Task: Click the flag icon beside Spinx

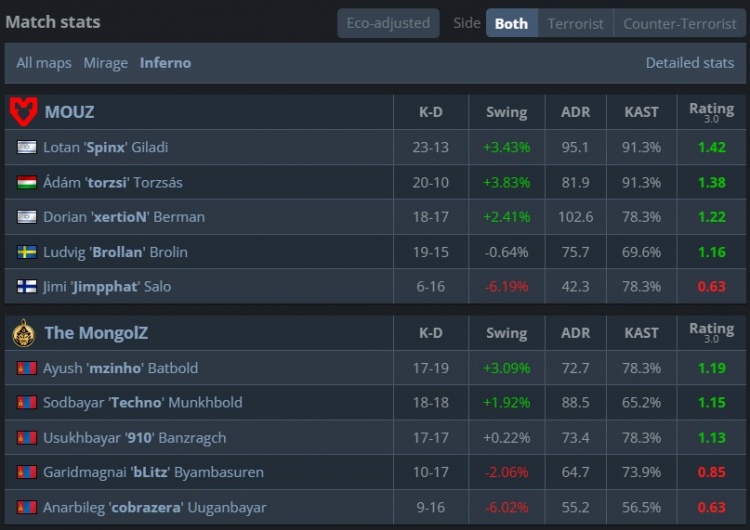Action: pos(27,147)
